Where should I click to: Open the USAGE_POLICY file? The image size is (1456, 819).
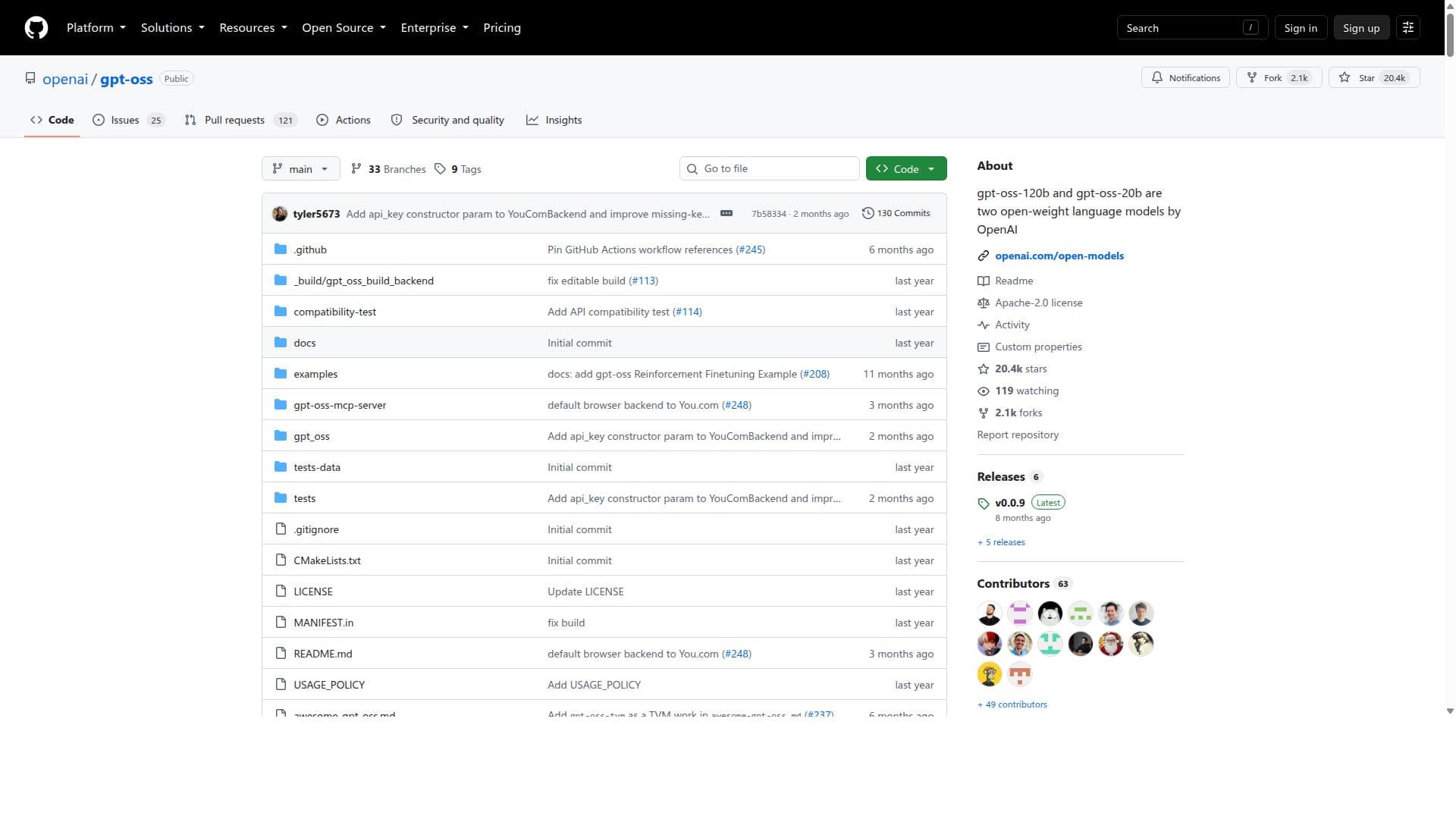click(x=329, y=685)
